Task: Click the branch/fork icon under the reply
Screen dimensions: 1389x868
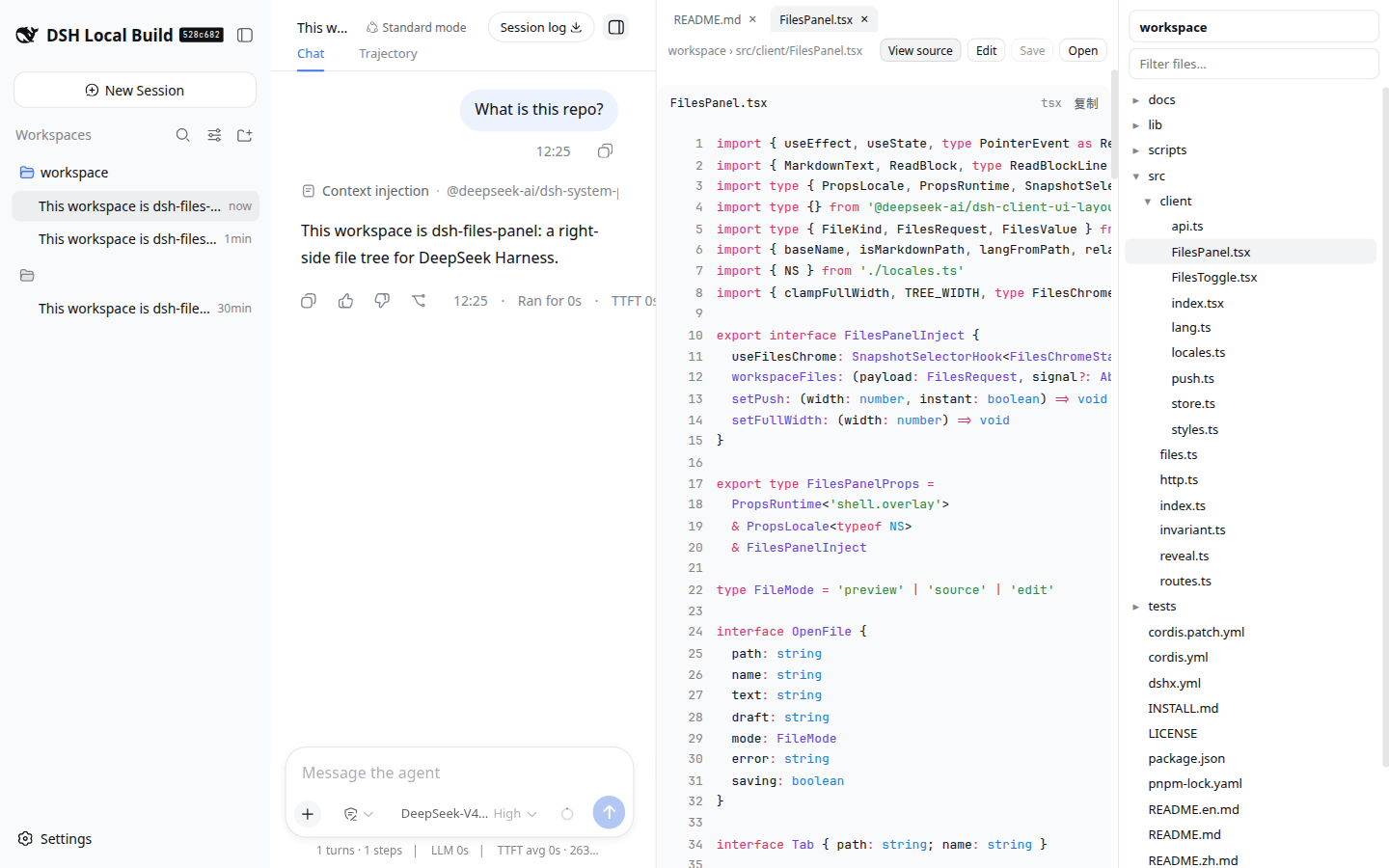Action: [419, 301]
